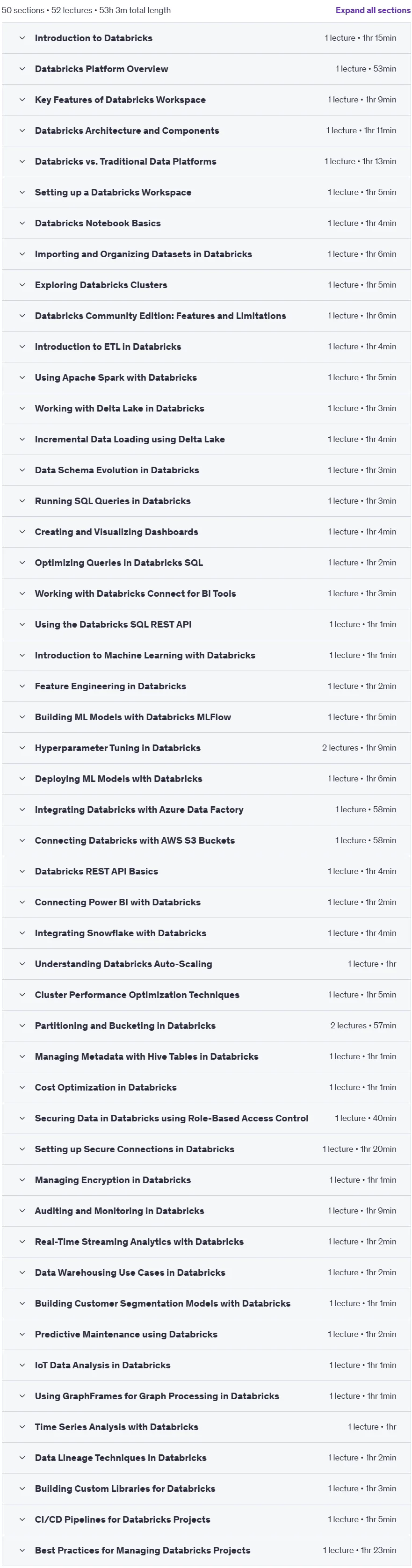Screen dimensions: 412x1568
Task: Open Best Practices for Managing Databricks Projects
Action: coord(206,1550)
